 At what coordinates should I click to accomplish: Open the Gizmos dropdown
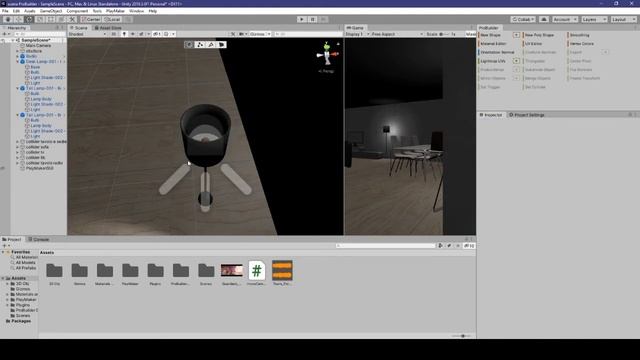coord(260,34)
